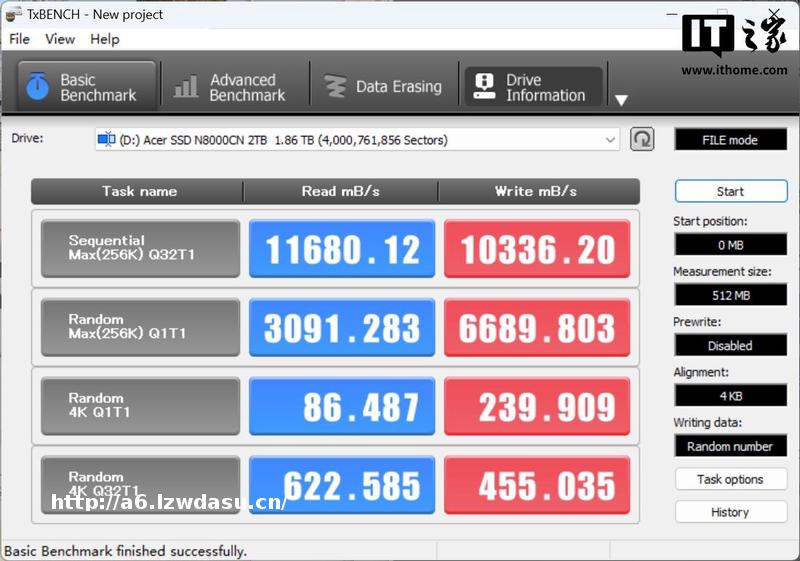Switch to Advanced Benchmark tab
Image resolution: width=800 pixels, height=561 pixels.
pos(235,86)
